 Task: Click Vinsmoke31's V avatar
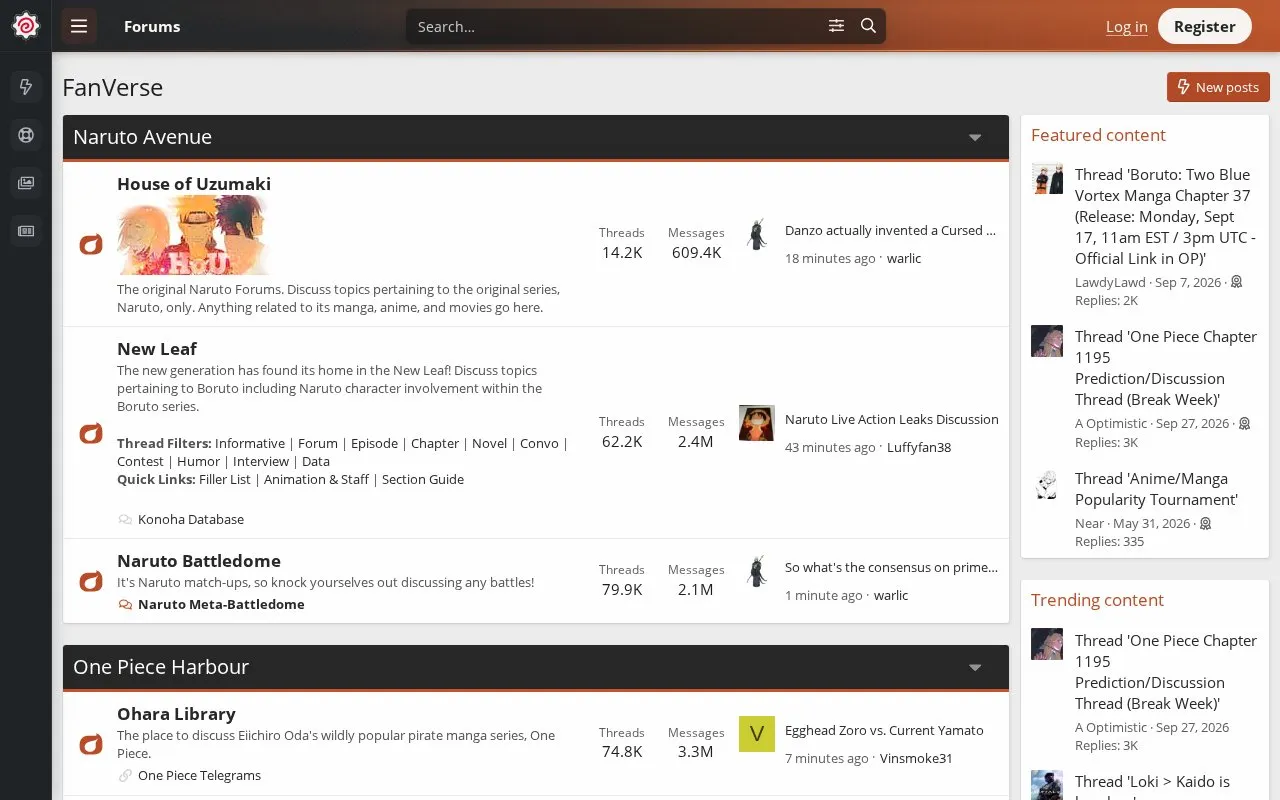pyautogui.click(x=757, y=734)
